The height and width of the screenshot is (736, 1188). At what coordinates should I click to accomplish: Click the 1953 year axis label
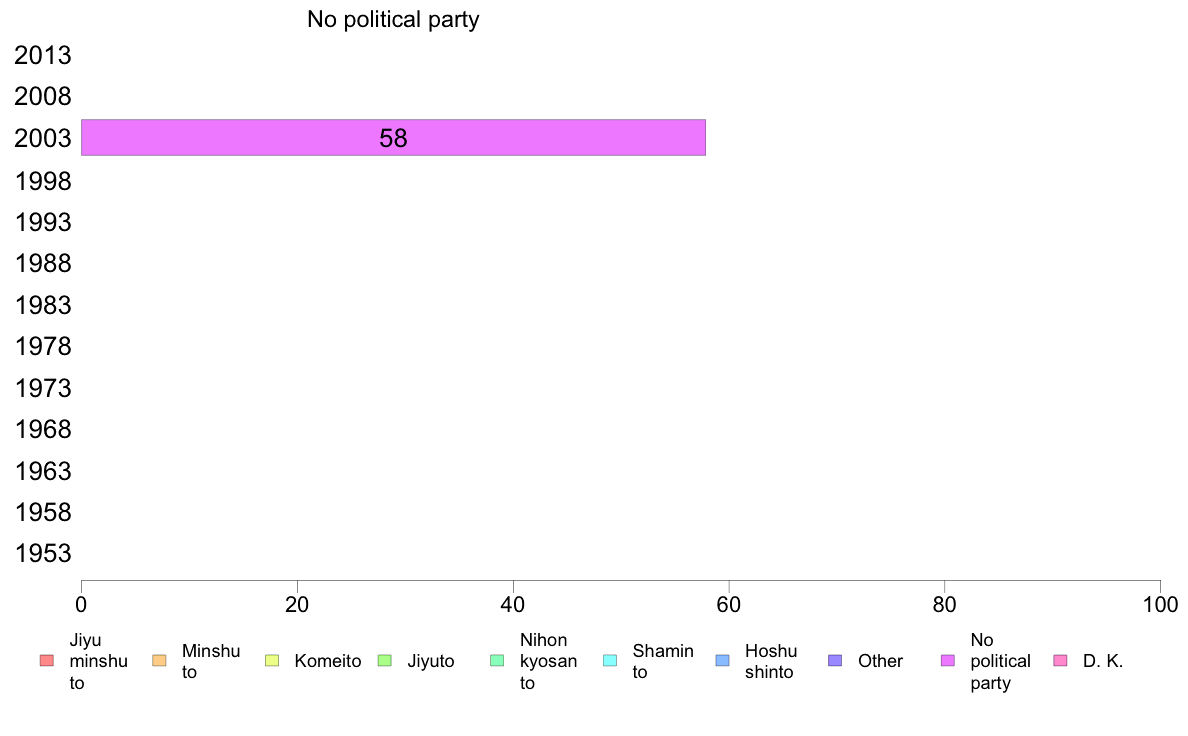(x=42, y=553)
